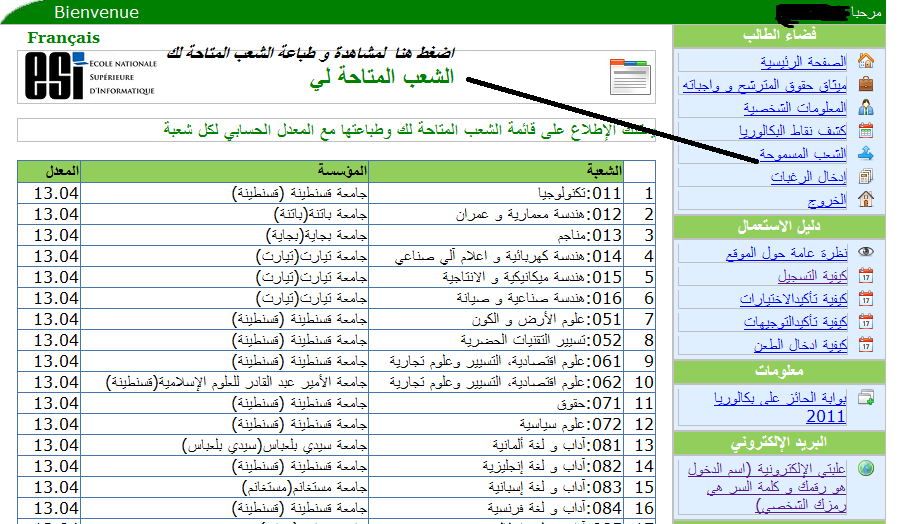
Task: Click the calendar icon beside كيفية تأكيدالإختيارات
Action: coord(866,299)
